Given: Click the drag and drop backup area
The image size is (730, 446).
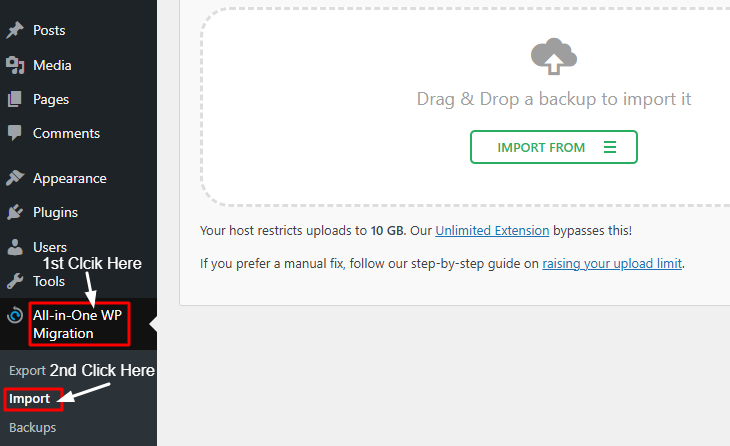Looking at the screenshot, I should [x=553, y=100].
